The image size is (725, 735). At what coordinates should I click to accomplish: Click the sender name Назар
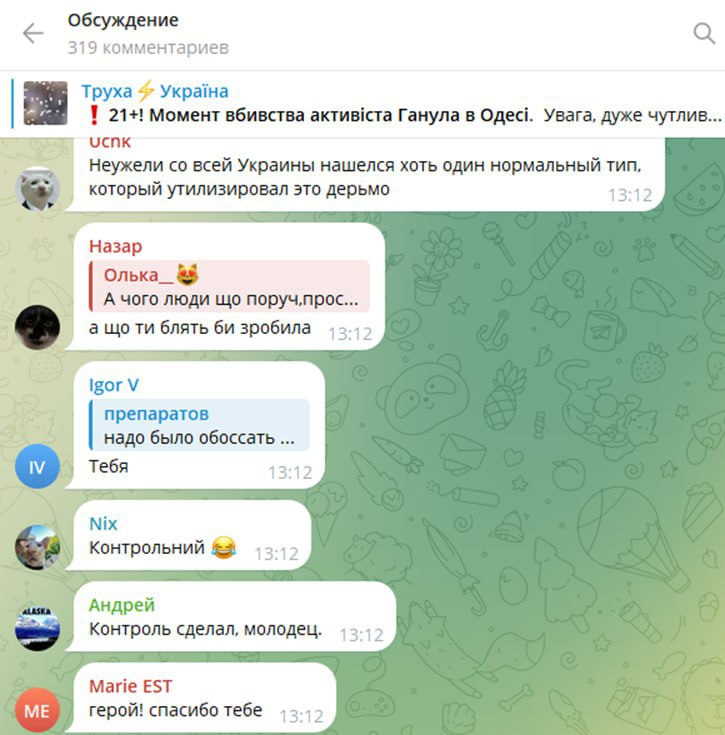[115, 246]
